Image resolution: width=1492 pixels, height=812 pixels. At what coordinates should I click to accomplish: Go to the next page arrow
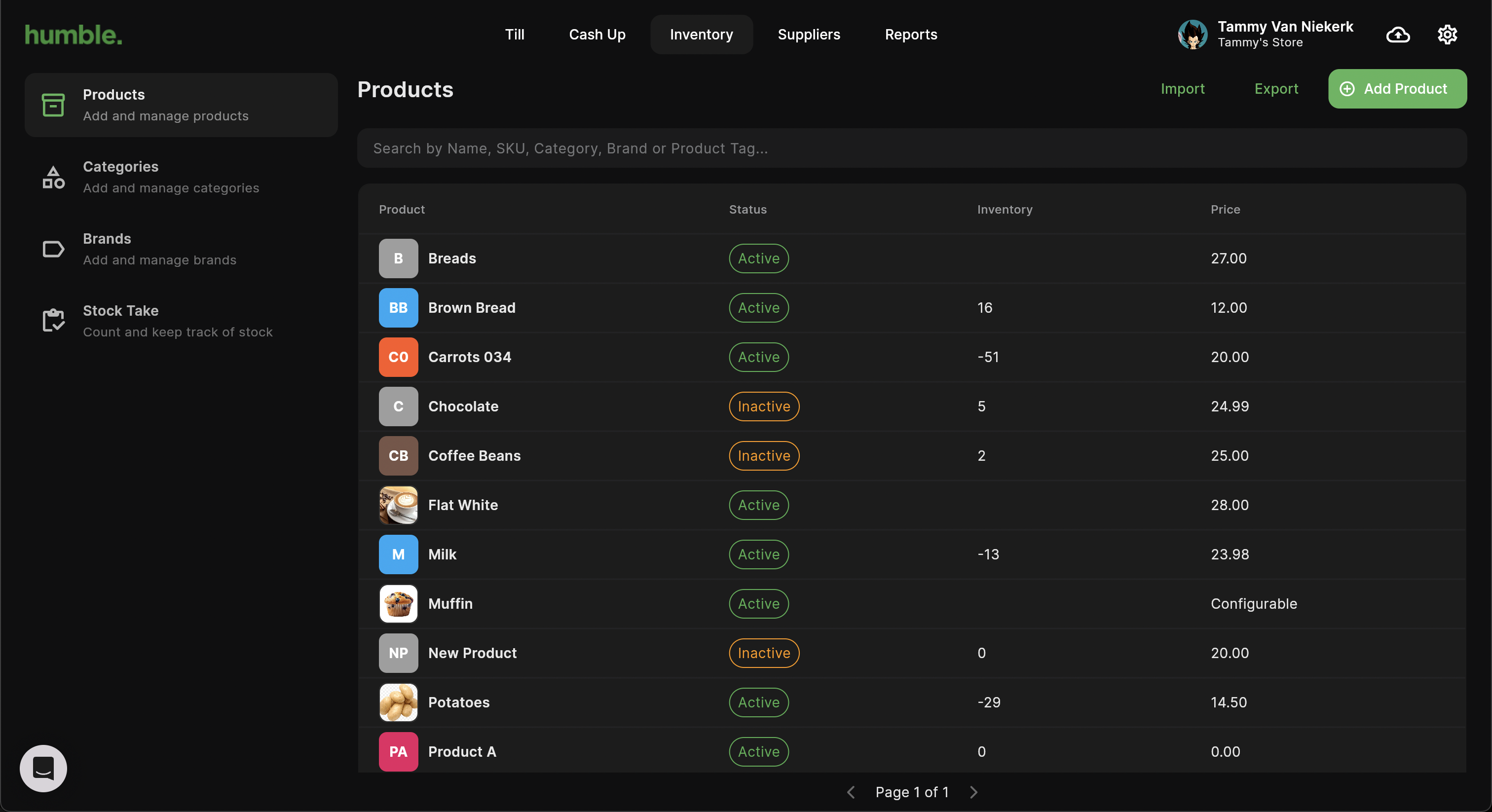[x=973, y=792]
